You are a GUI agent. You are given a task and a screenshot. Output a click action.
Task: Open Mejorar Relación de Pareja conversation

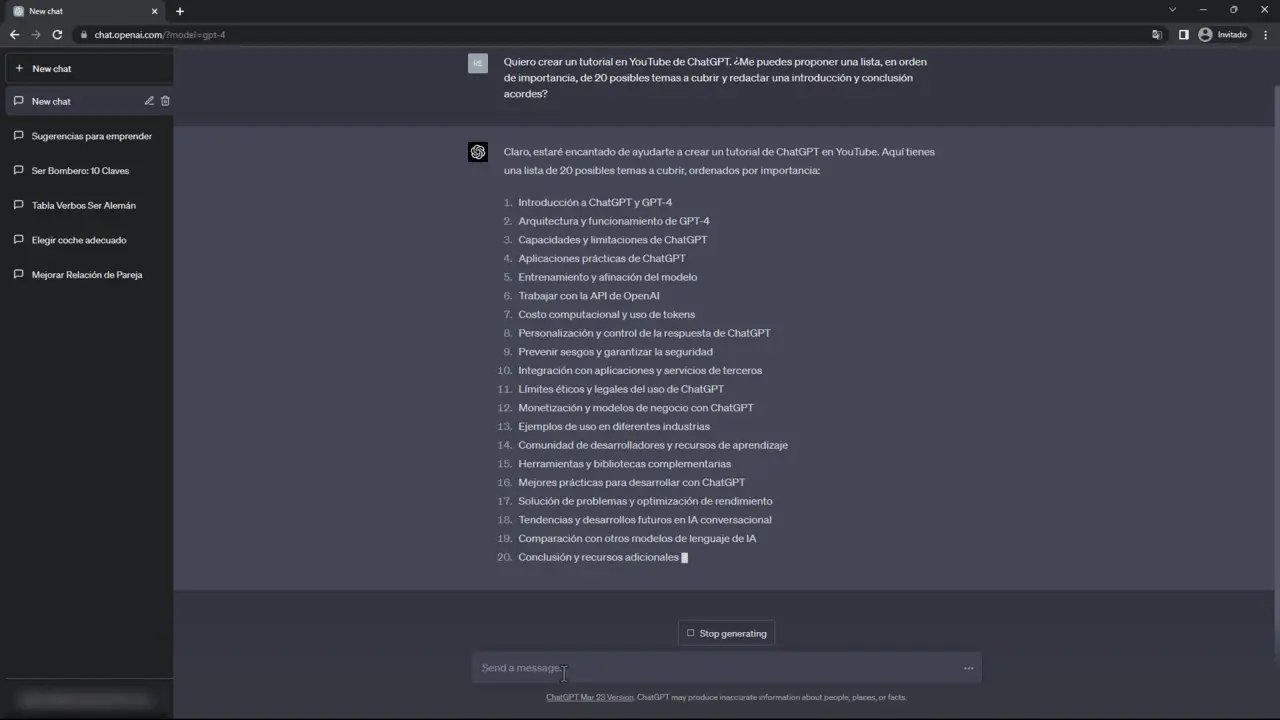pos(89,274)
